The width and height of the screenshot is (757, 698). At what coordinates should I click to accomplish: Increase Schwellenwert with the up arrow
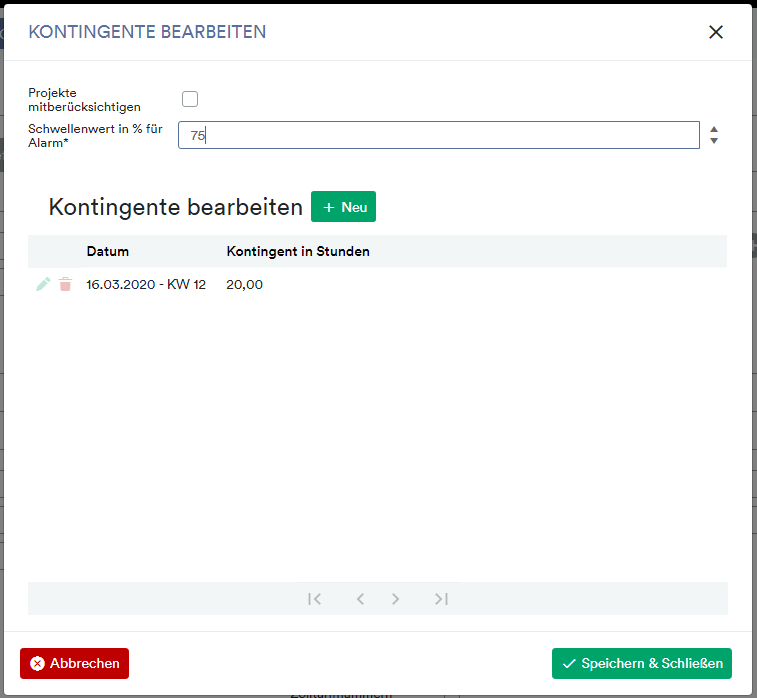pyautogui.click(x=714, y=129)
